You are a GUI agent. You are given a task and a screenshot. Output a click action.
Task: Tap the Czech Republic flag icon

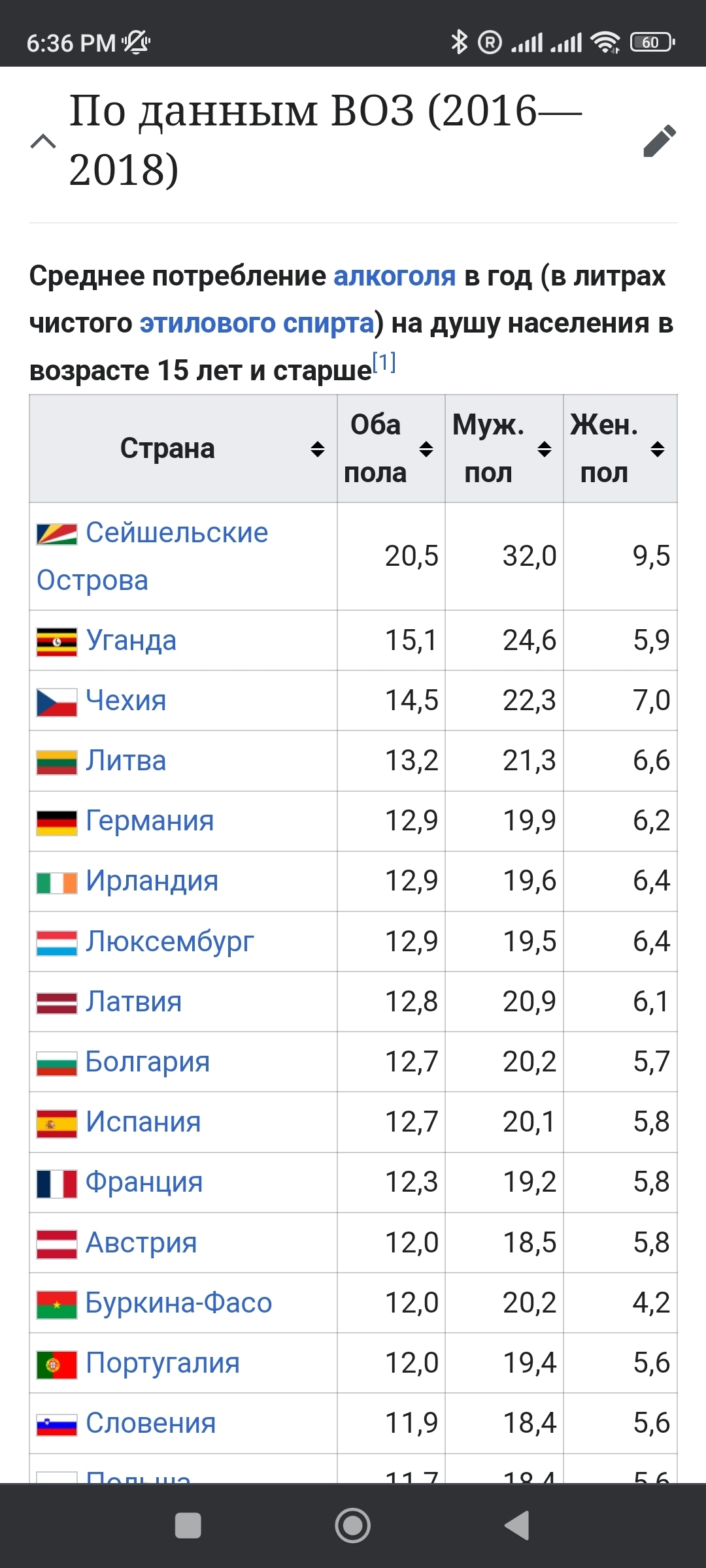click(x=57, y=702)
